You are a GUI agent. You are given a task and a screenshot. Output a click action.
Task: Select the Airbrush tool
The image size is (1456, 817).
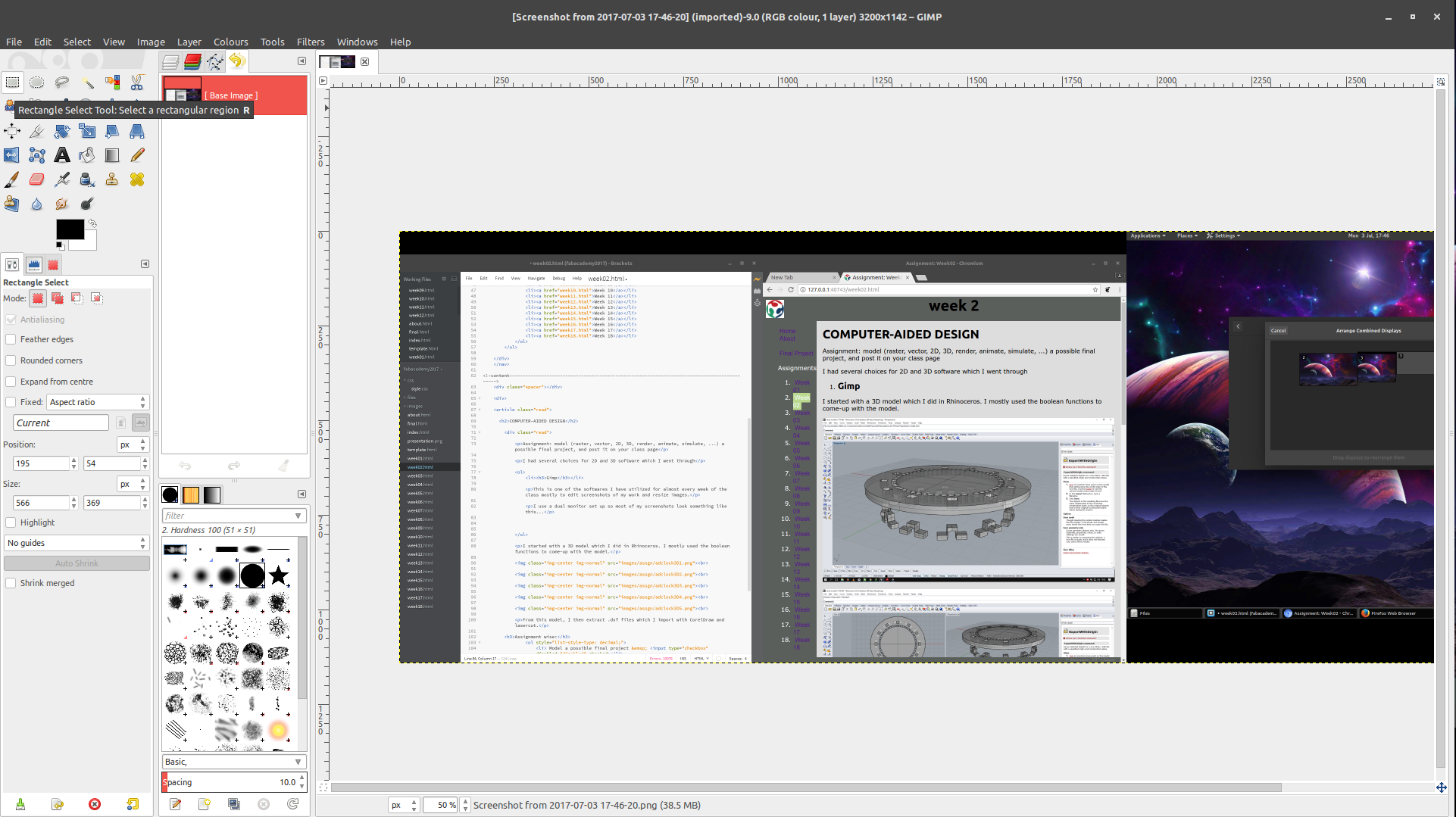(x=62, y=179)
